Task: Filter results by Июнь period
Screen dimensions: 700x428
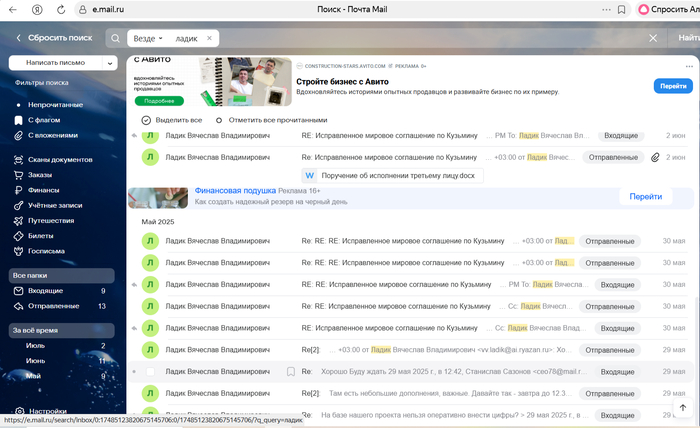Action: [x=38, y=360]
